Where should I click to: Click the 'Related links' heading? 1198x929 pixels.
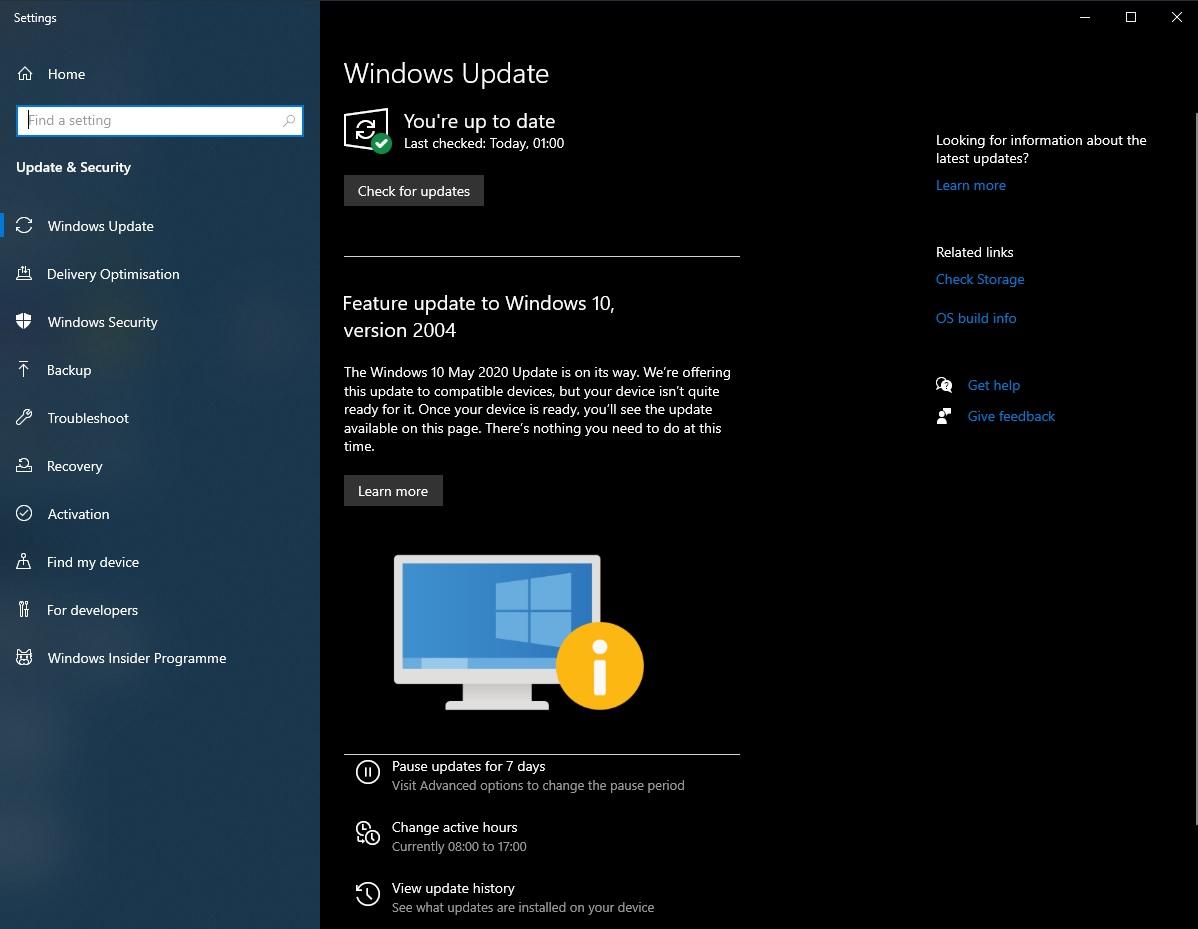click(x=974, y=252)
